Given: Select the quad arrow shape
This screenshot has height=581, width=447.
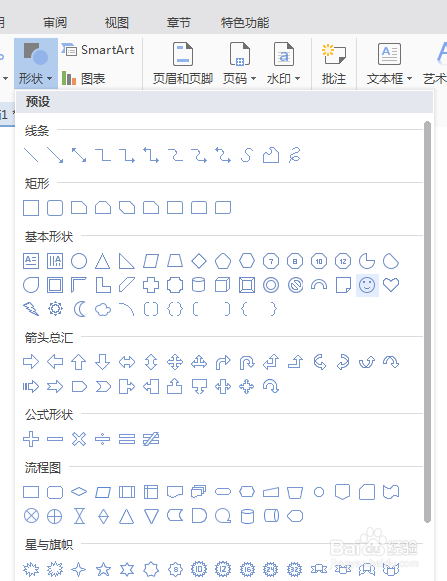Looking at the screenshot, I should pyautogui.click(x=175, y=362).
